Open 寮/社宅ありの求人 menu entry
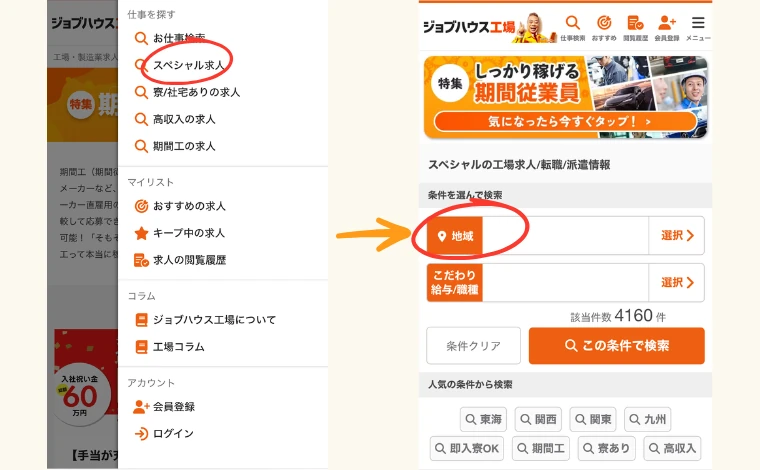Image resolution: width=760 pixels, height=470 pixels. tap(196, 92)
